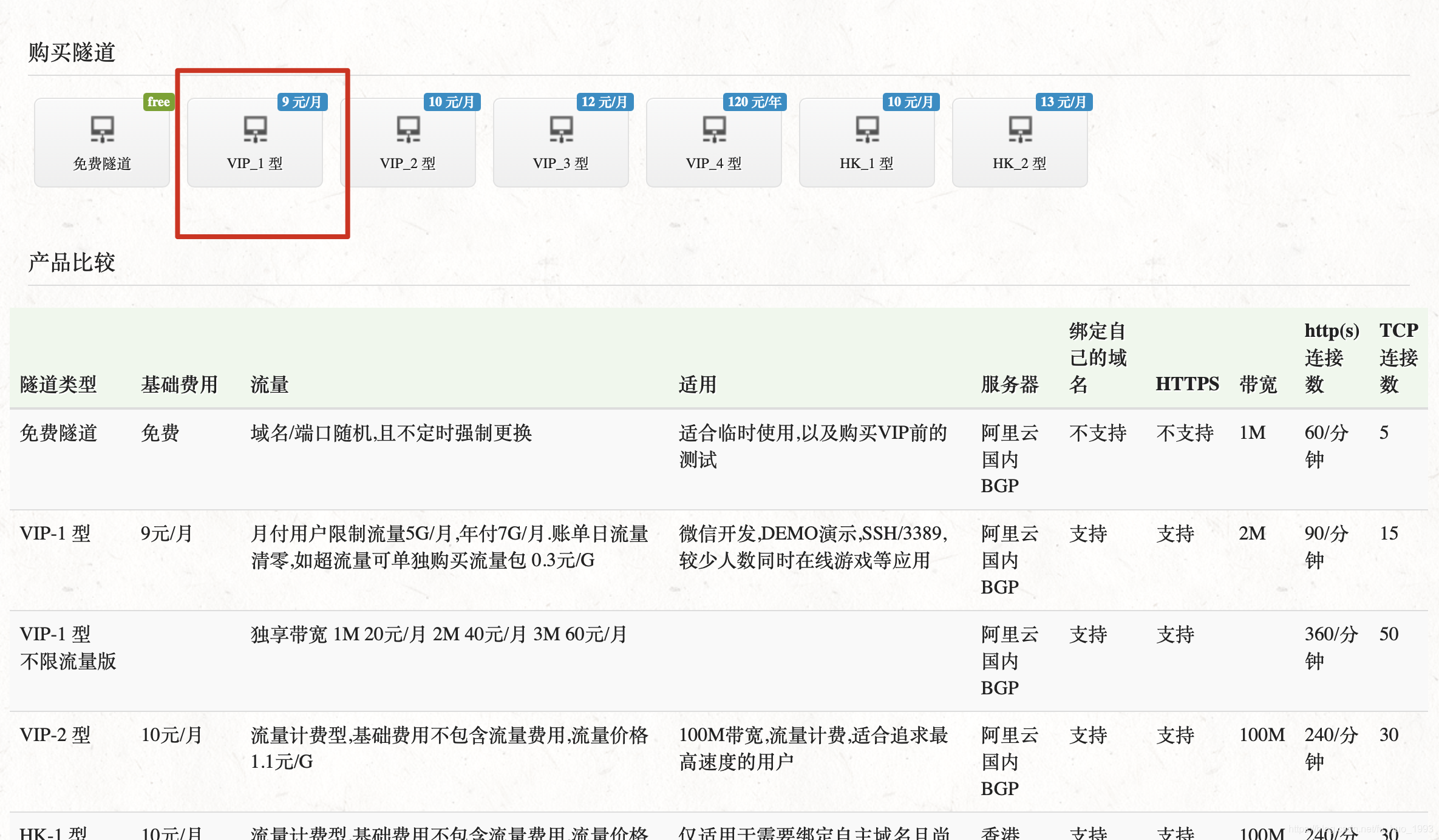The image size is (1439, 840).
Task: Click the 免费隧道 row name cell
Action: pos(58,433)
